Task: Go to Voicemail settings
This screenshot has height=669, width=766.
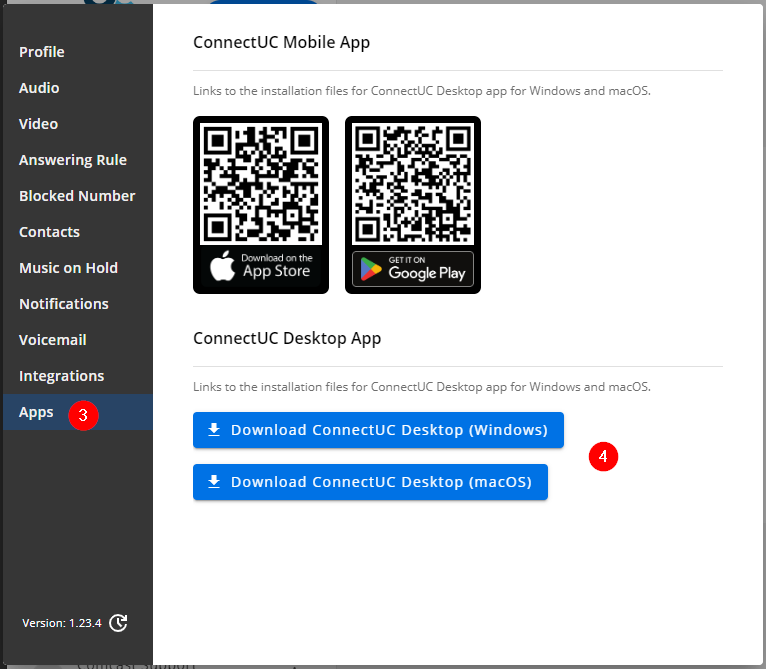Action: coord(53,340)
